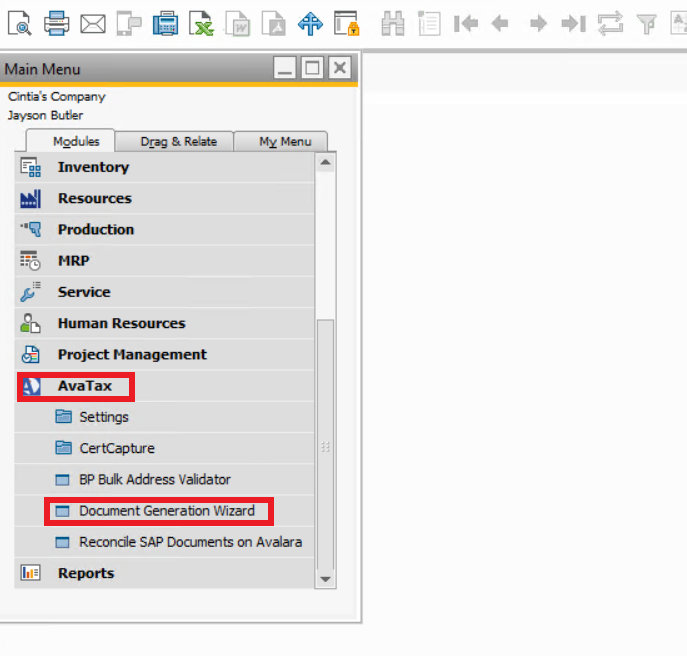Open the Resources module

click(x=165, y=199)
